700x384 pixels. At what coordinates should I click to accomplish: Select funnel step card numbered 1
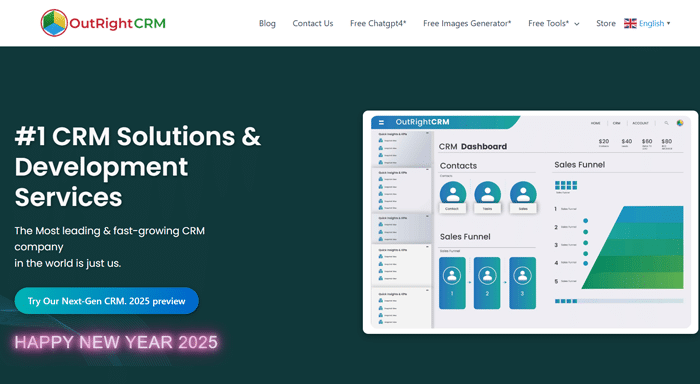click(x=452, y=283)
